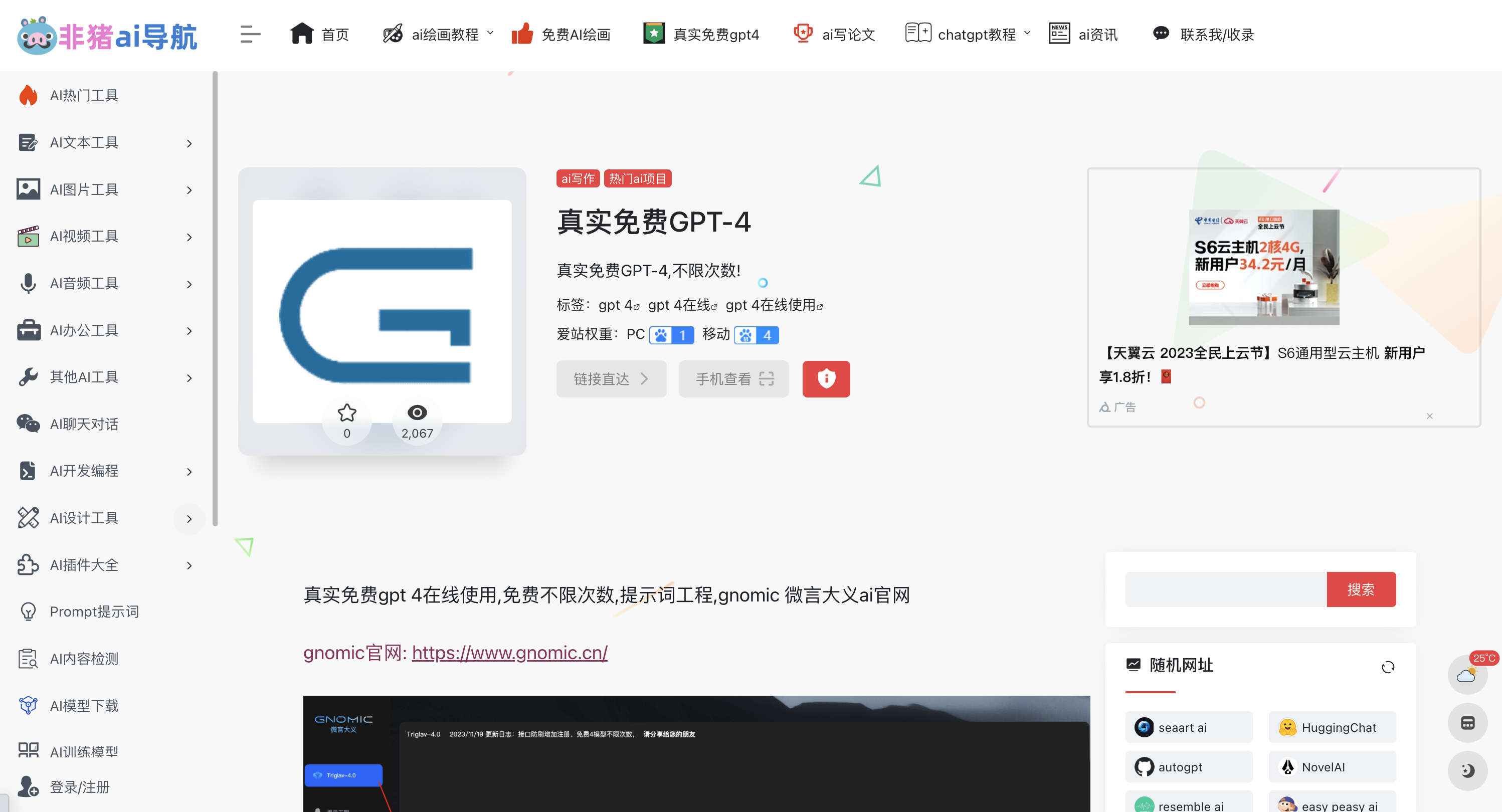Open the seaart ai random link
The height and width of the screenshot is (812, 1502).
[1188, 727]
